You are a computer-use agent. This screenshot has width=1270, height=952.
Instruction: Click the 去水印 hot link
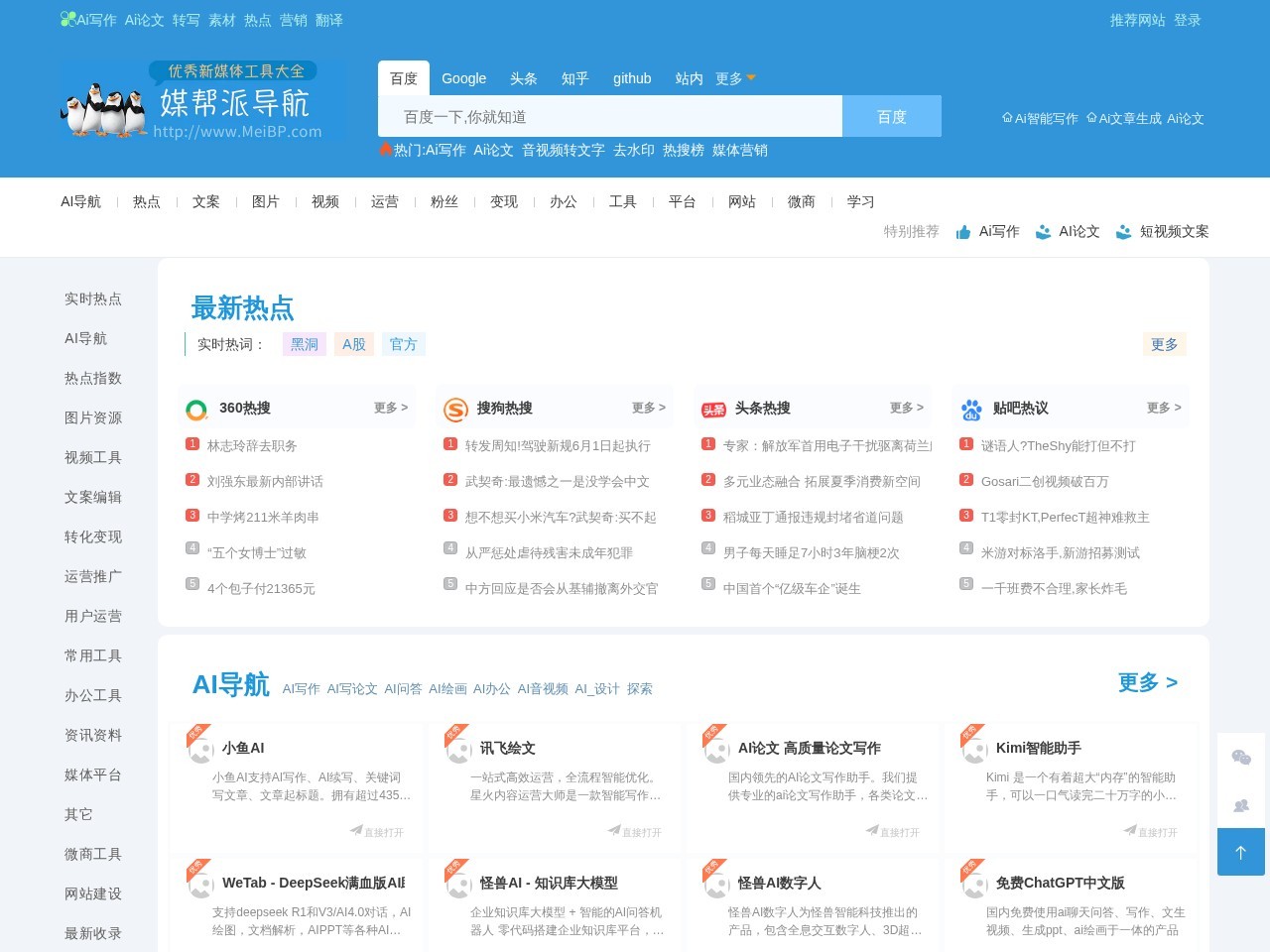(634, 150)
